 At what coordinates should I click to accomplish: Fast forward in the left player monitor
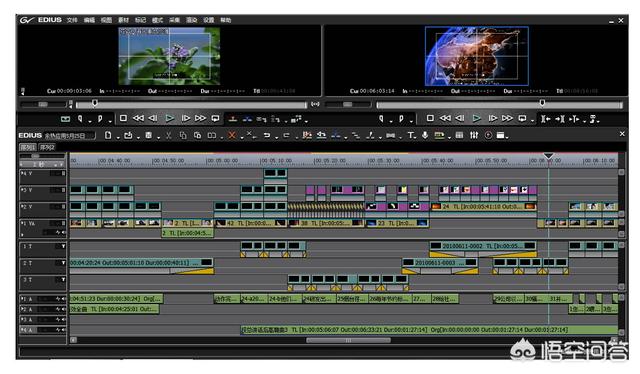pos(200,118)
